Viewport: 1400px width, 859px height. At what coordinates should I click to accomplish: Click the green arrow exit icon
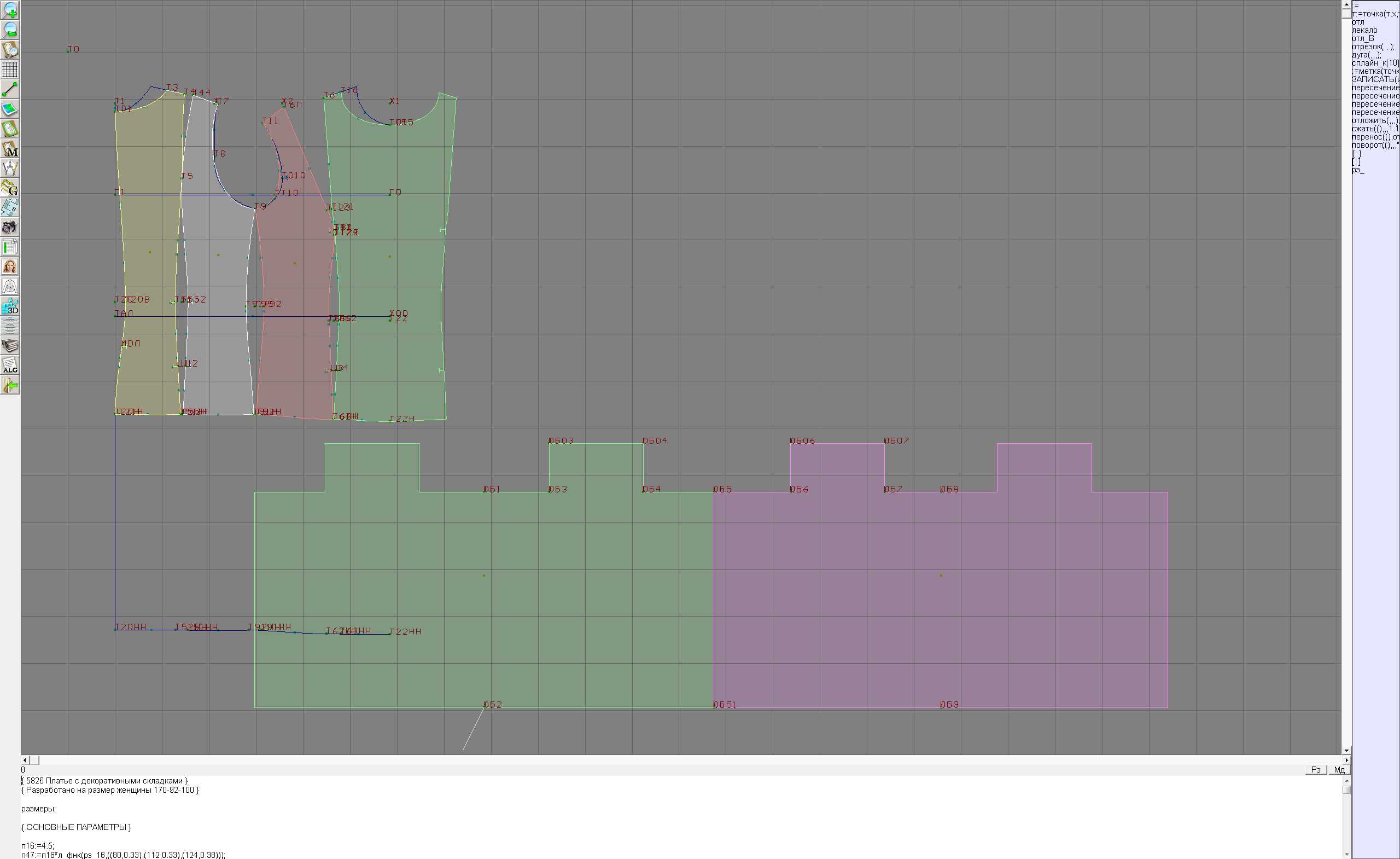10,385
